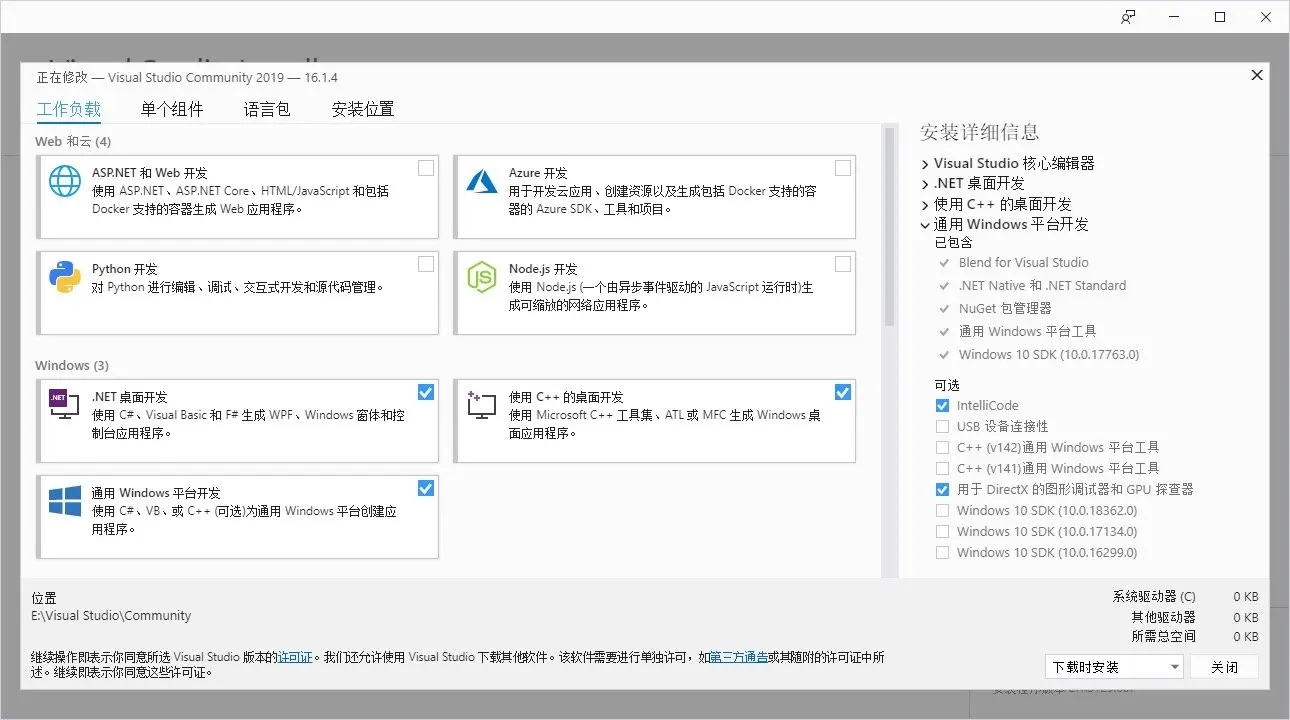This screenshot has height=720, width=1290.
Task: Click the Azure logo icon
Action: click(482, 181)
